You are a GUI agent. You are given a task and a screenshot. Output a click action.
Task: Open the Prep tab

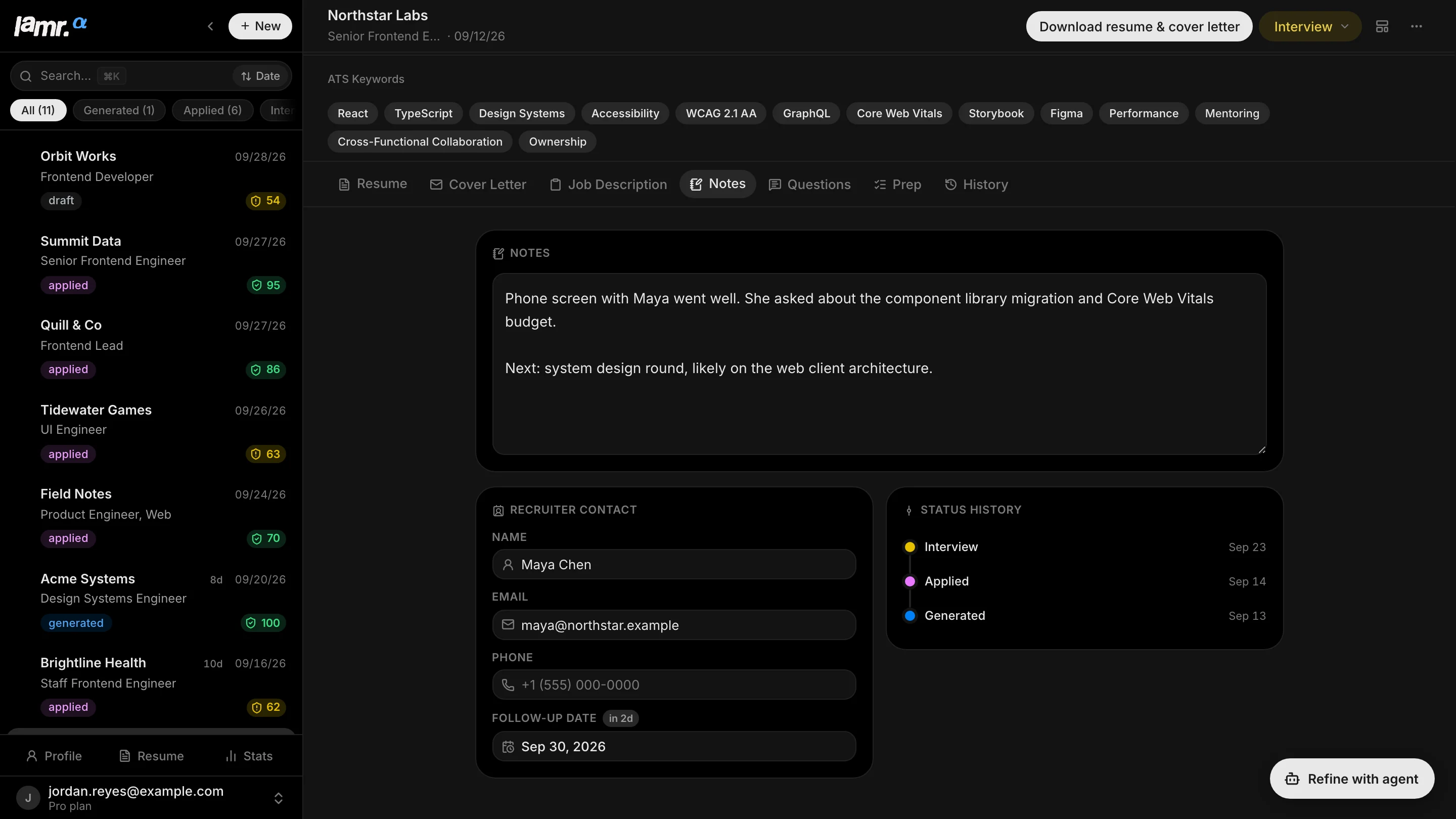(897, 184)
